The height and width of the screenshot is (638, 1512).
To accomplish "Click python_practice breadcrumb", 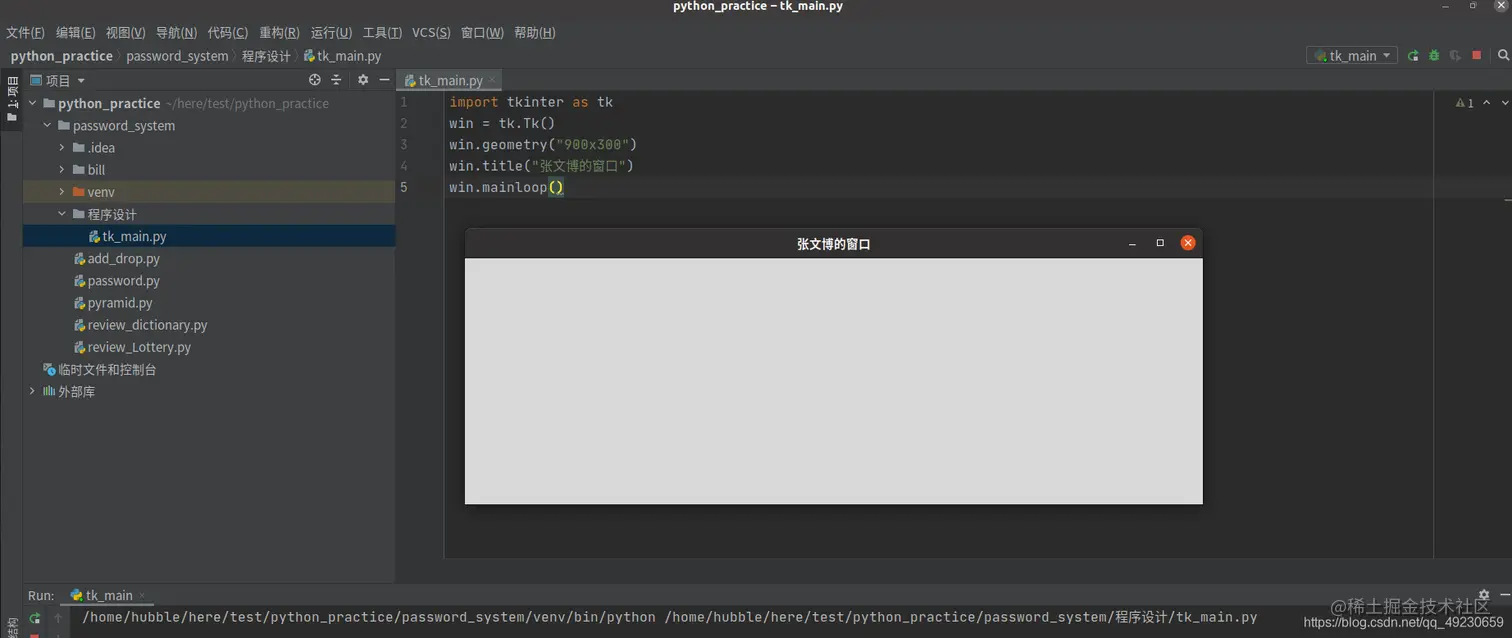I will [61, 56].
